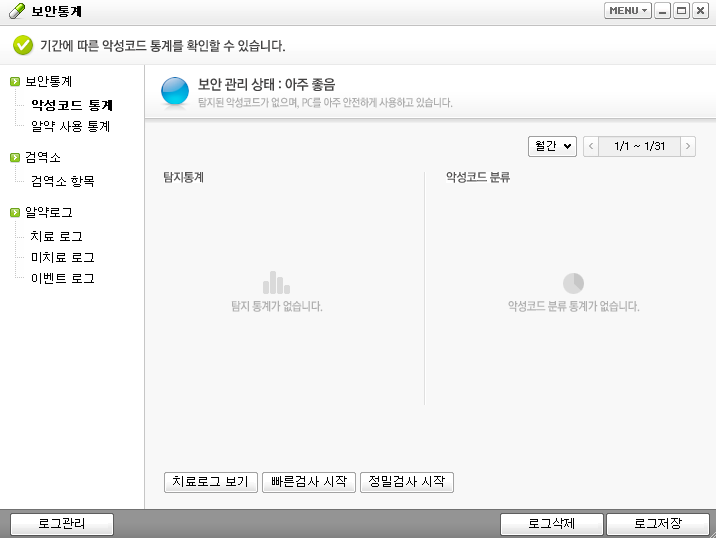716x538 pixels.
Task: Click the 로그삭제 button
Action: [x=552, y=523]
